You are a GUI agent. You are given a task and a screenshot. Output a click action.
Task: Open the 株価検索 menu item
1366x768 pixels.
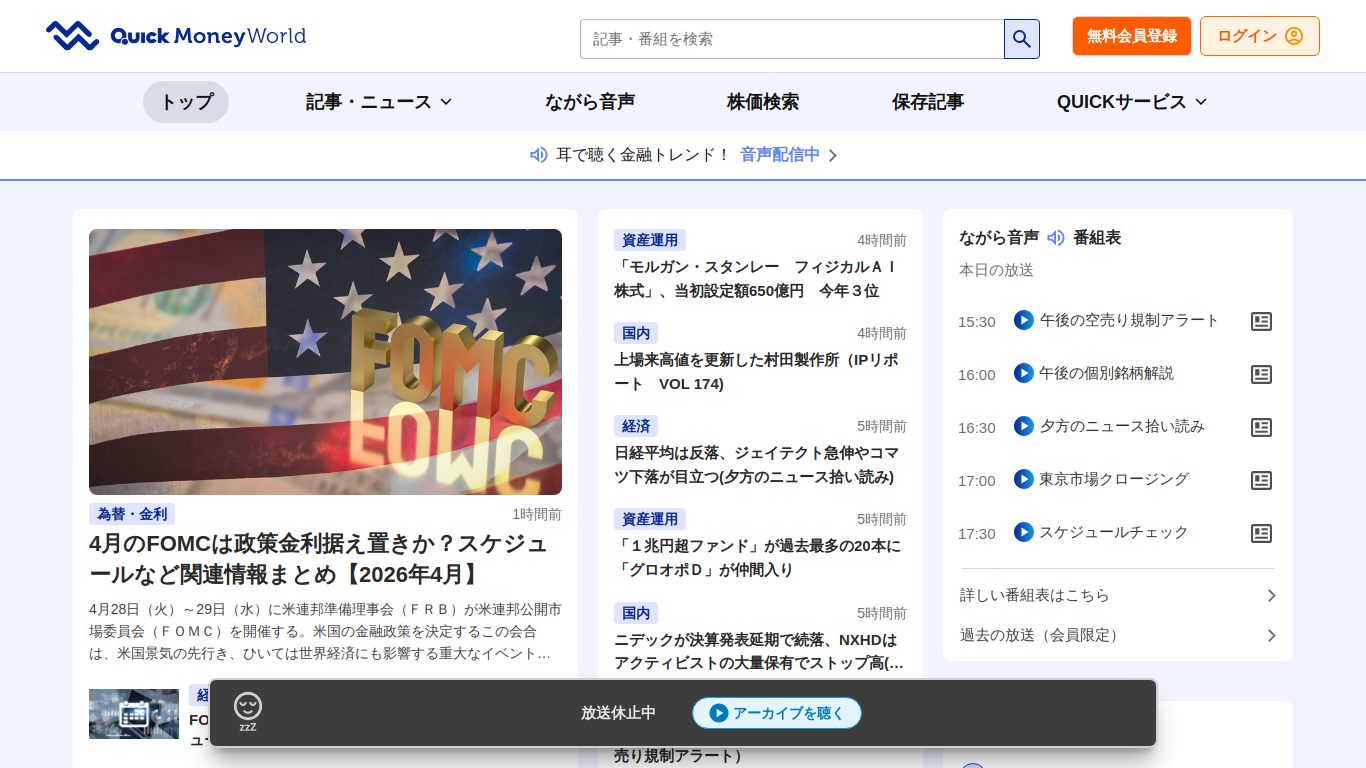[763, 102]
